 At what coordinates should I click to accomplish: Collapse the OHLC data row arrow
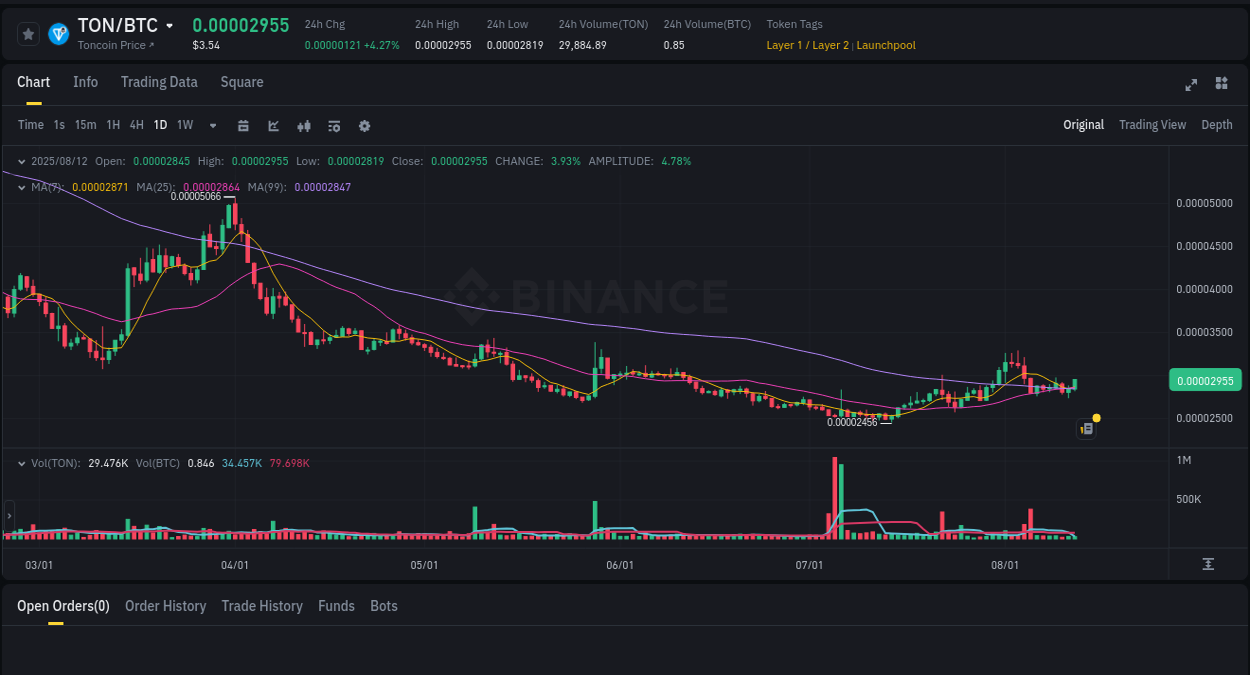[20, 161]
